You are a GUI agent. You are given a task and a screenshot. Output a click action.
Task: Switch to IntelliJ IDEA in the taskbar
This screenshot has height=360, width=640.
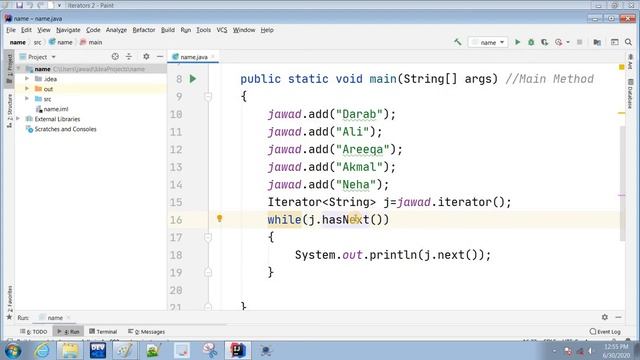(238, 350)
